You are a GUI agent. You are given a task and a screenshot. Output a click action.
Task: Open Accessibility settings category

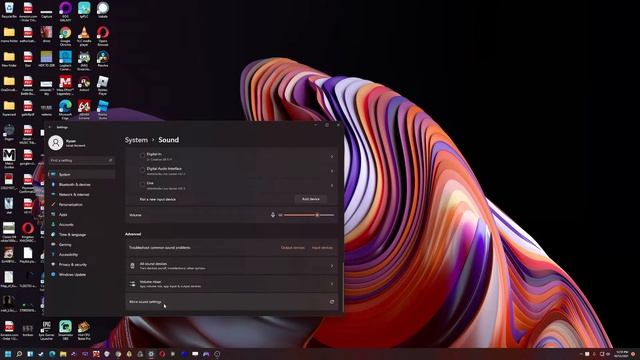(x=82, y=254)
